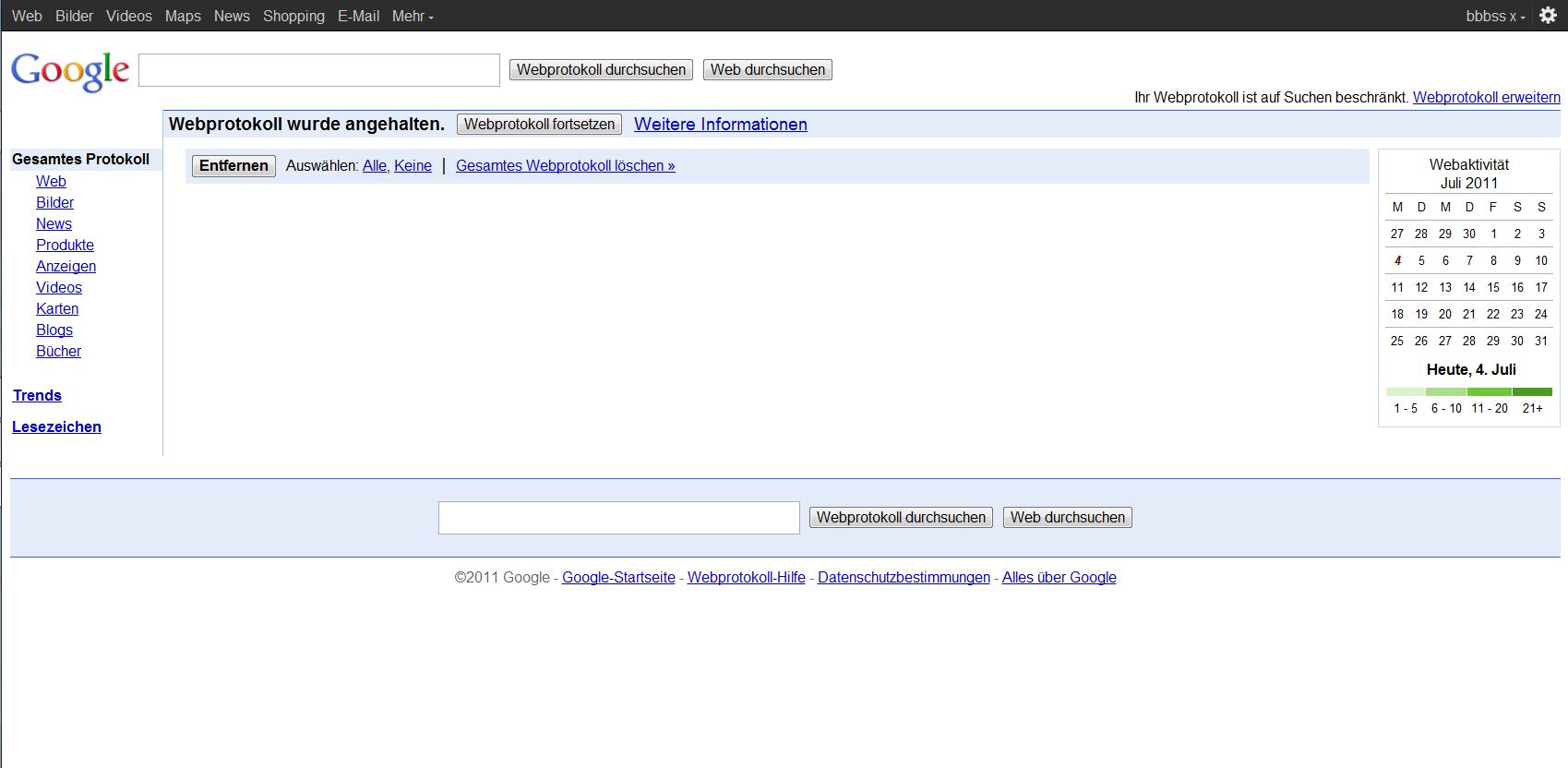The width and height of the screenshot is (1568, 768).
Task: Click the bottom search text box
Action: (618, 518)
